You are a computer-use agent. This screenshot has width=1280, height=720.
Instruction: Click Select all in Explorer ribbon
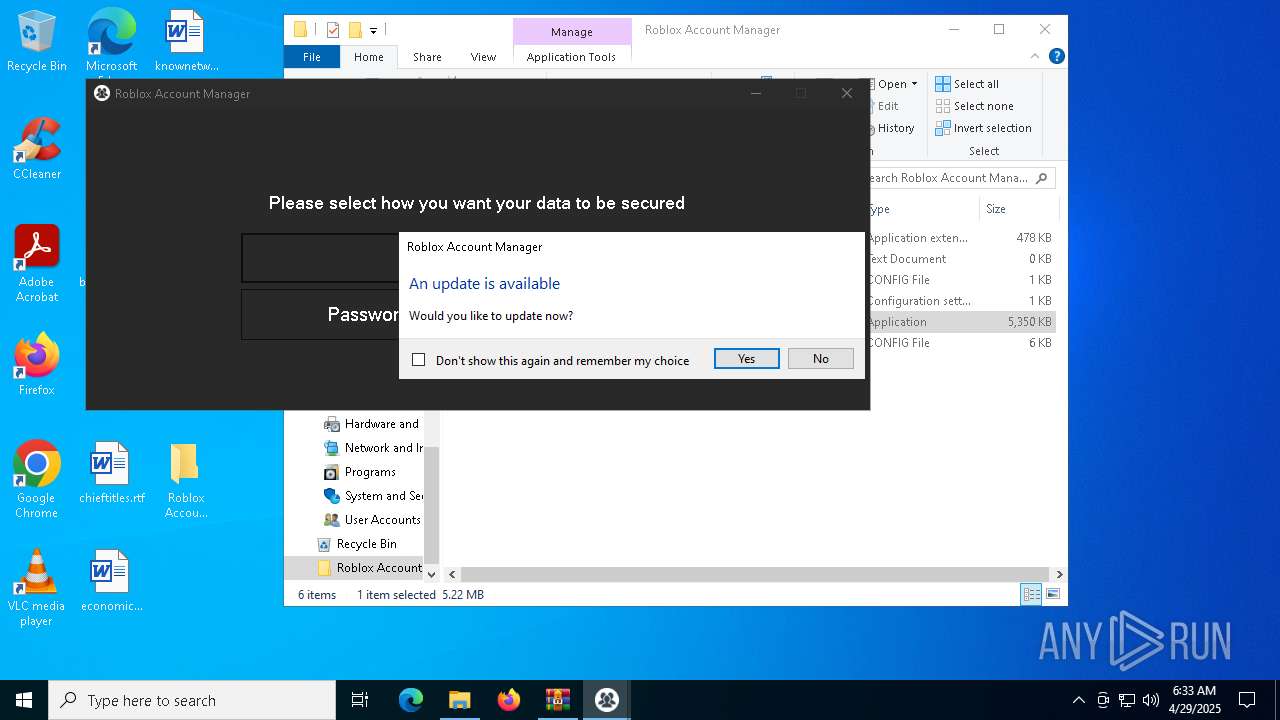(x=967, y=84)
